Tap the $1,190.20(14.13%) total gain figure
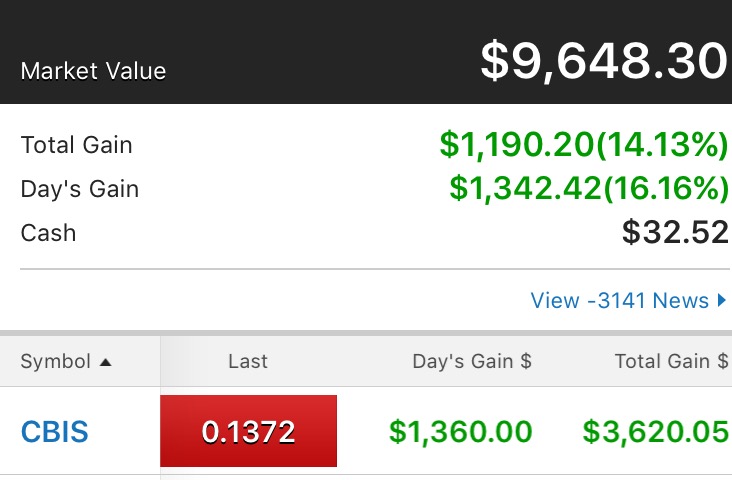Viewport: 732px width, 480px height. [x=584, y=145]
